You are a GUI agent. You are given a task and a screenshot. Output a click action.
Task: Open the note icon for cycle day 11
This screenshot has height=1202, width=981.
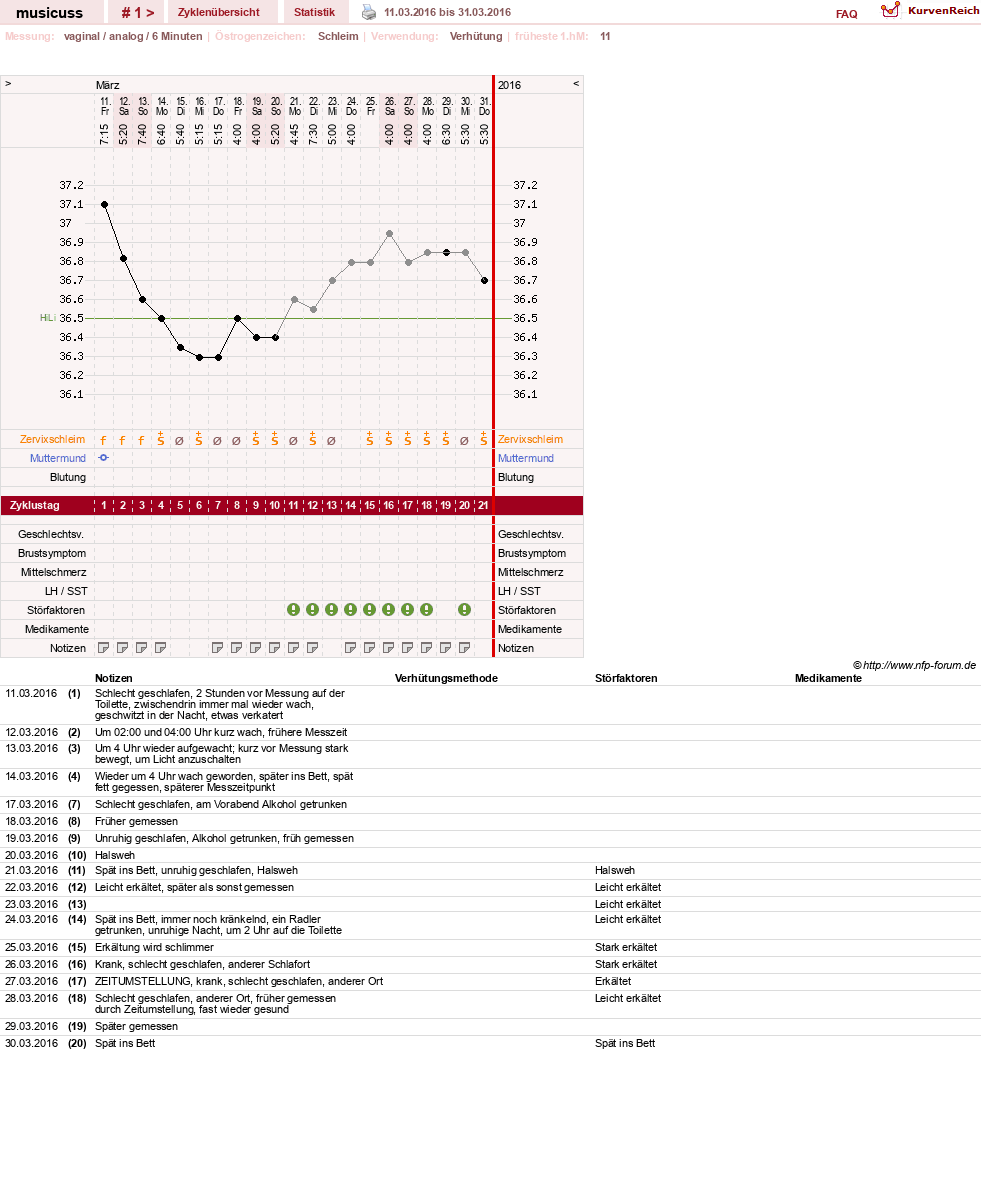[x=294, y=648]
